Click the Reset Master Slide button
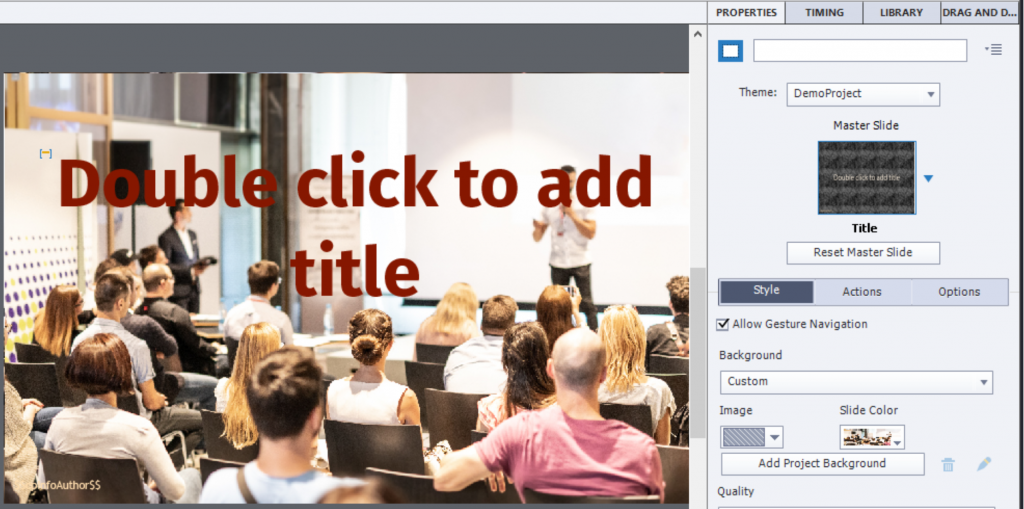Screen dimensions: 1024x509 coord(862,252)
